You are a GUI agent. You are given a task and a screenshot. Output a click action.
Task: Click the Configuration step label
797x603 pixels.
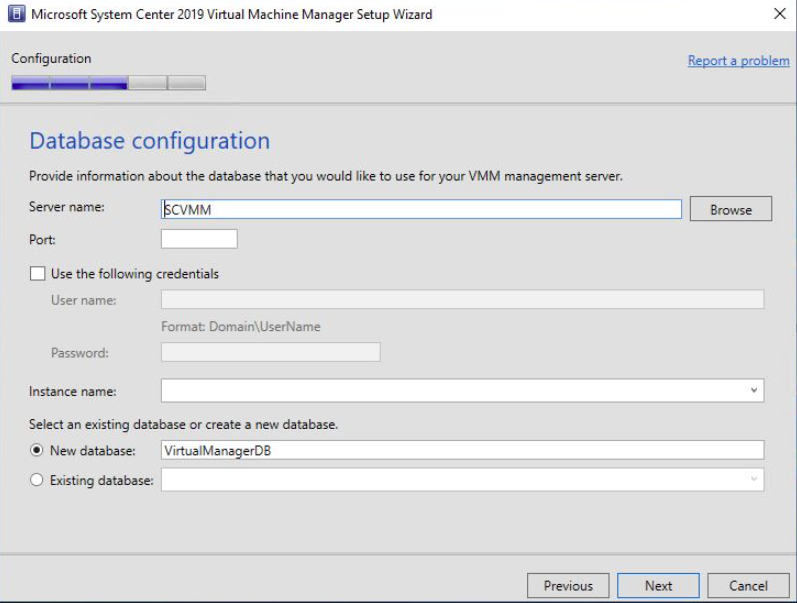pyautogui.click(x=51, y=59)
